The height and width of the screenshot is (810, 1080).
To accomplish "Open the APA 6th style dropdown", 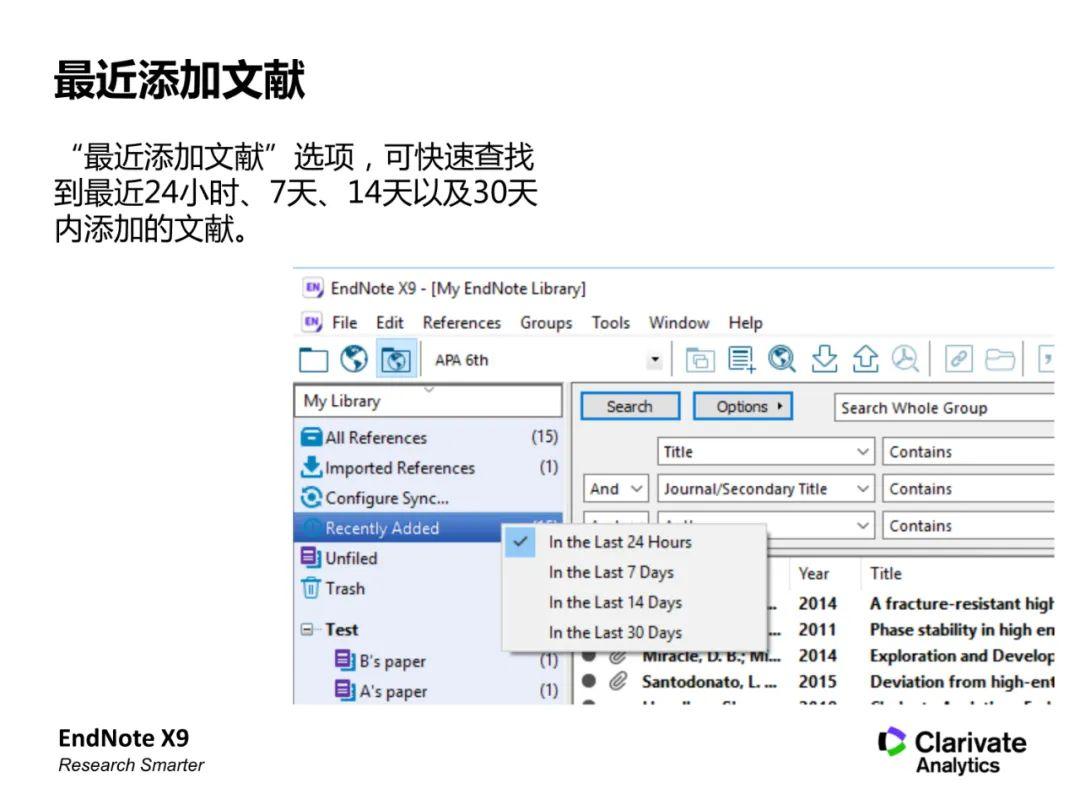I will tap(654, 359).
